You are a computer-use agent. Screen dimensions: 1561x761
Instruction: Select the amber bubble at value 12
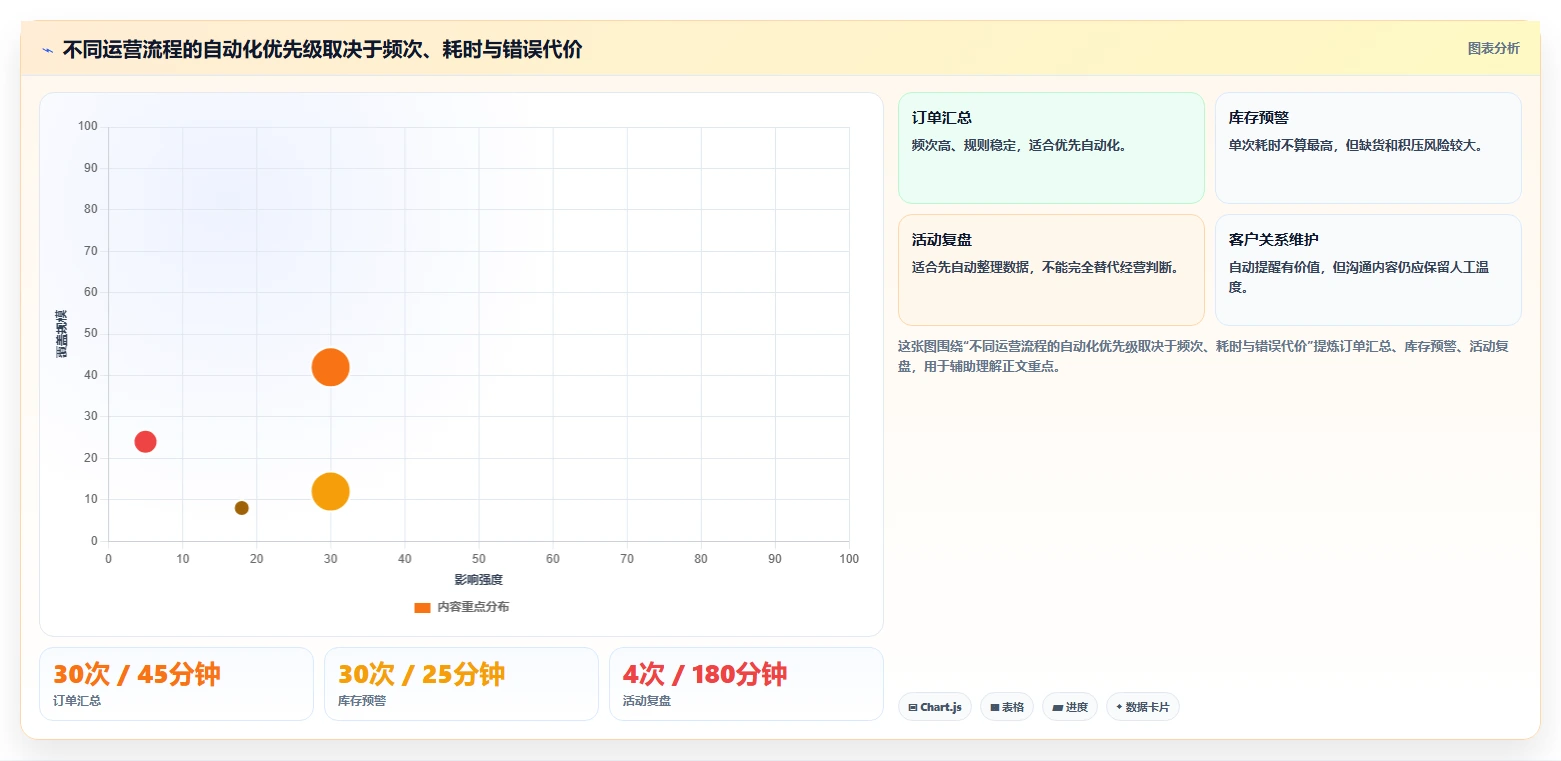pos(330,491)
